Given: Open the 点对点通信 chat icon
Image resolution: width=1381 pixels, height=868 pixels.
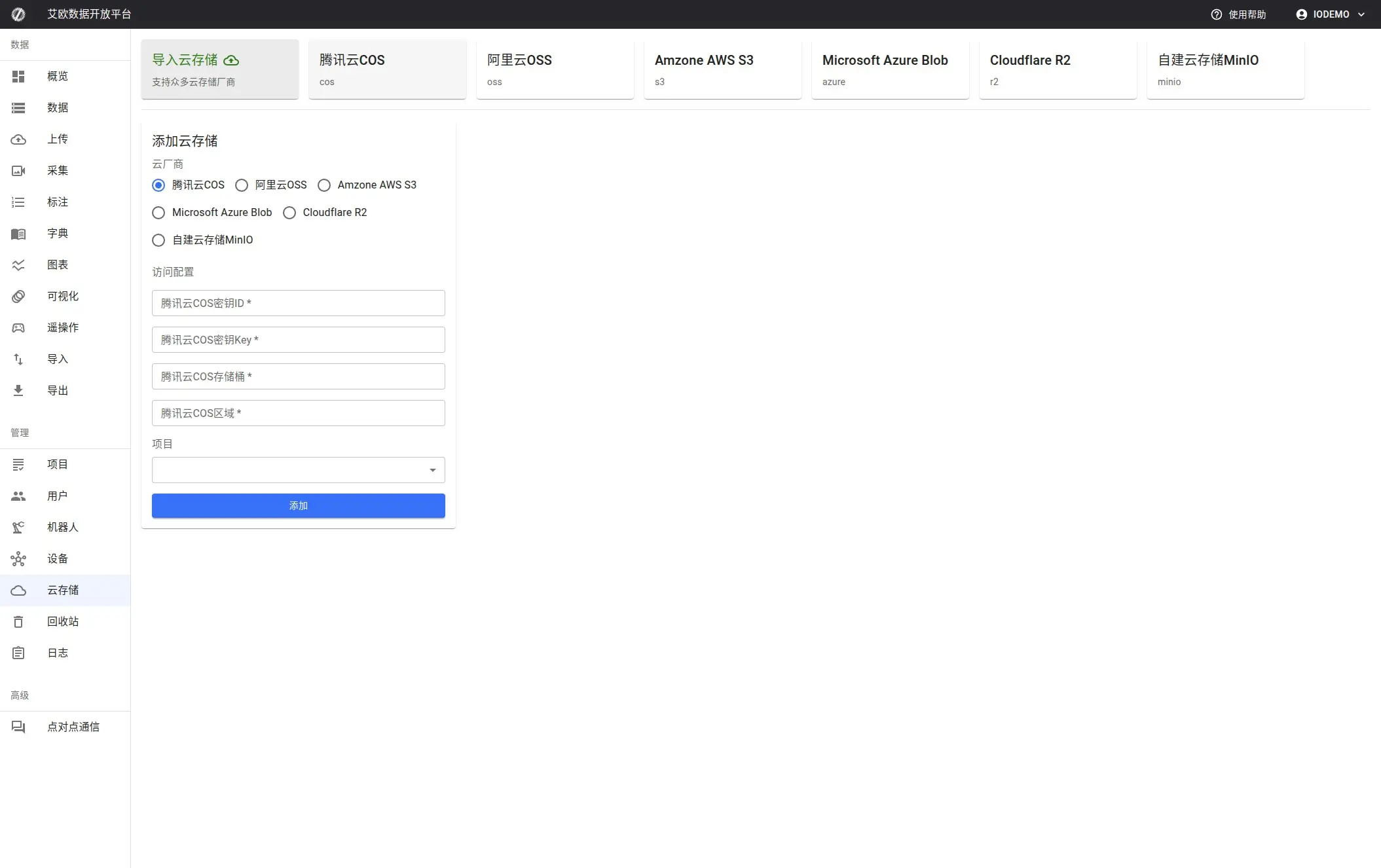Looking at the screenshot, I should [18, 727].
